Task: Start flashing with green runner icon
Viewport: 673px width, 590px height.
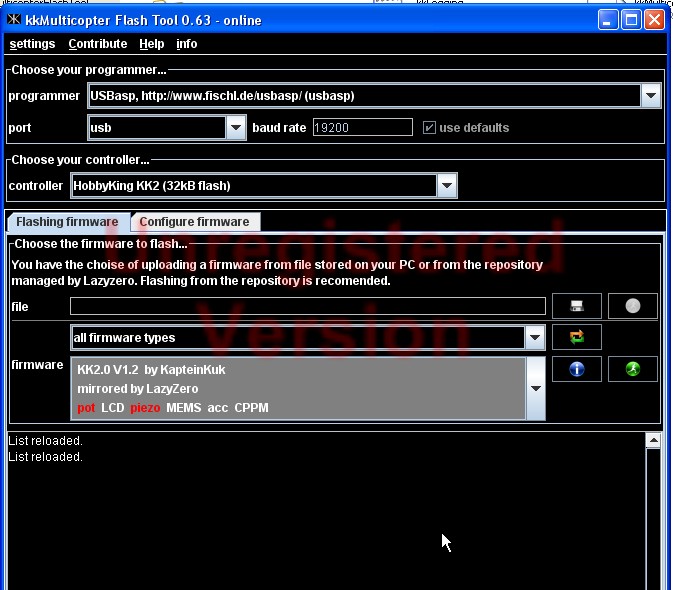Action: [x=633, y=369]
